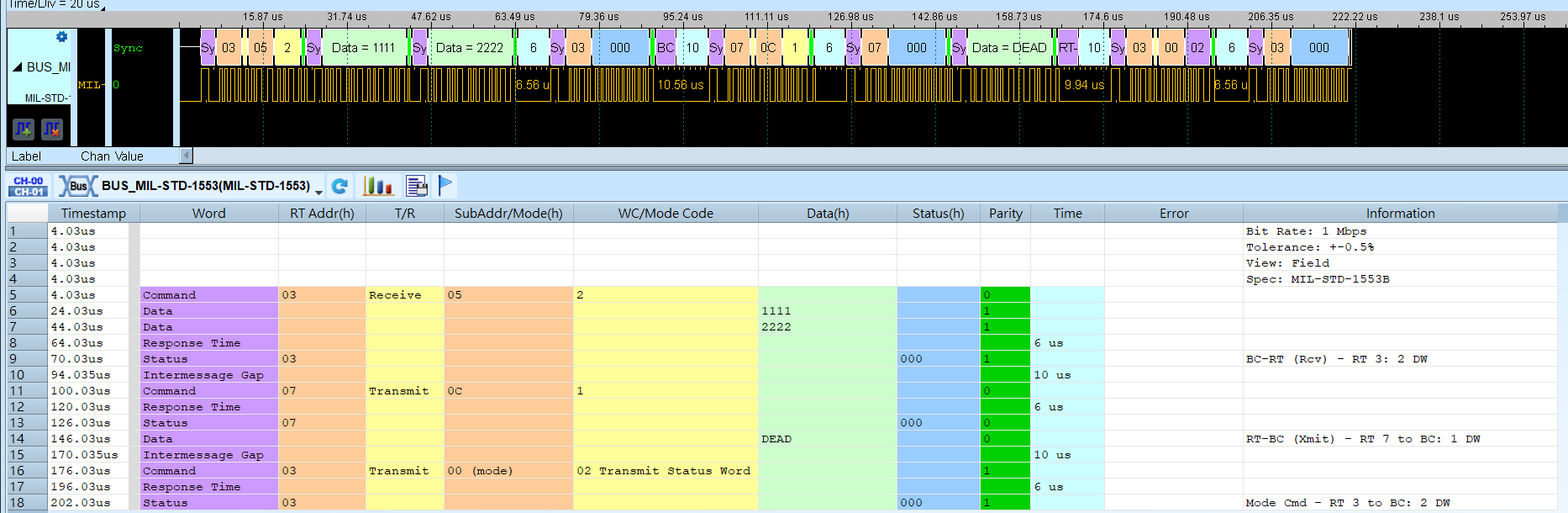The width and height of the screenshot is (1568, 513).
Task: Click the Label column heading
Action: pos(26,156)
